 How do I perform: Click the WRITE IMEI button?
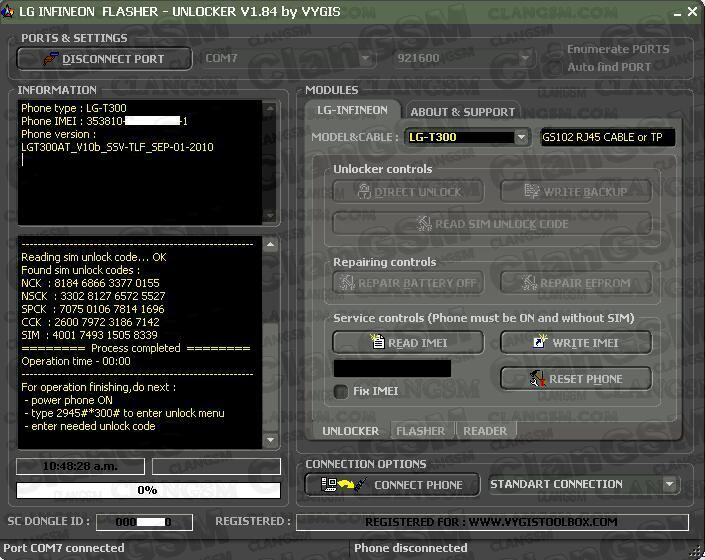click(576, 342)
